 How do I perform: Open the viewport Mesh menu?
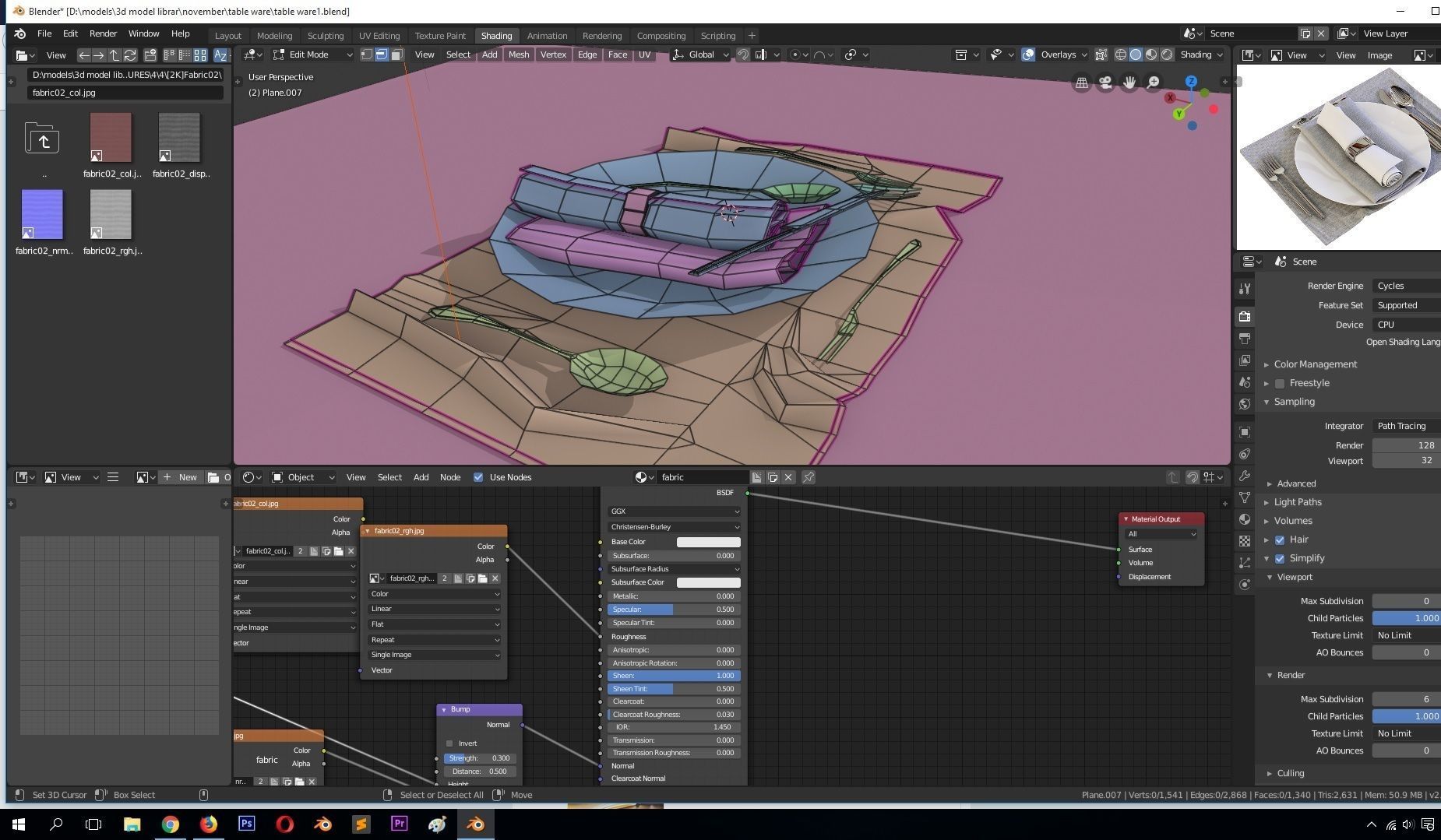tap(519, 54)
